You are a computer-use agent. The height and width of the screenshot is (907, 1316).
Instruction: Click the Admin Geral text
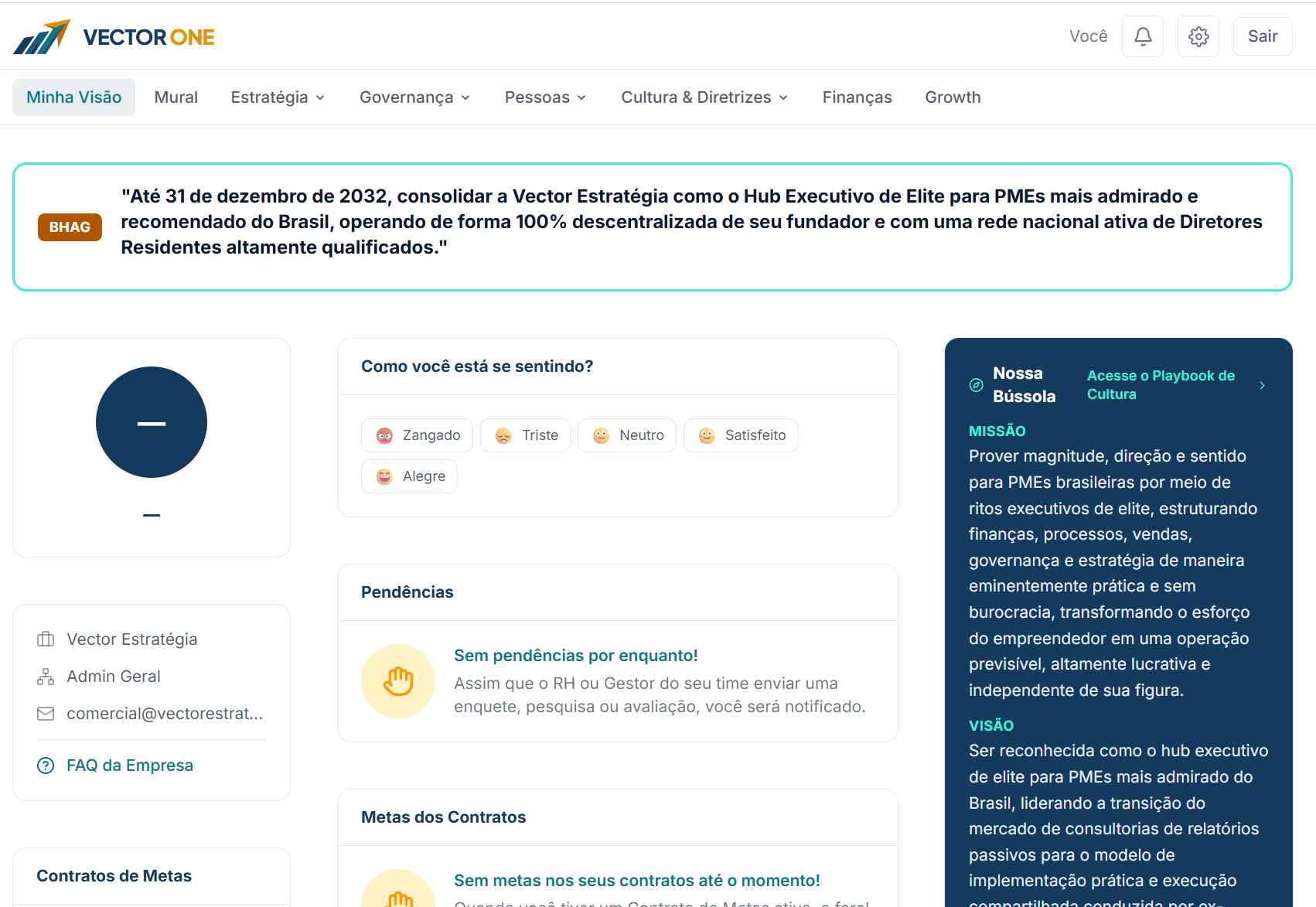pos(114,677)
